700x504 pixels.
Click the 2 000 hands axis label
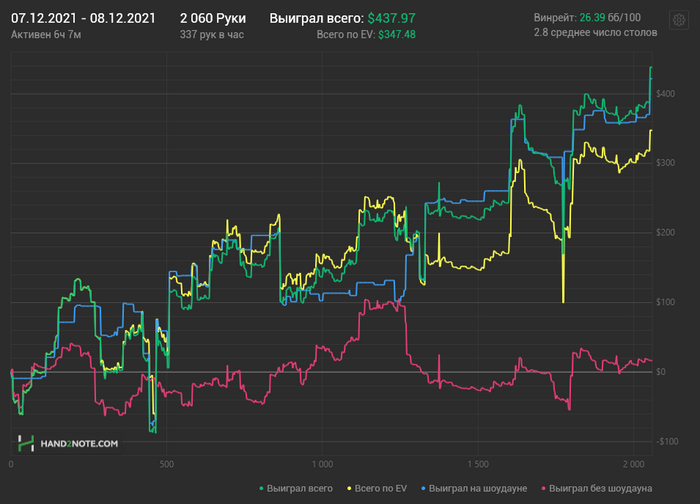click(633, 465)
